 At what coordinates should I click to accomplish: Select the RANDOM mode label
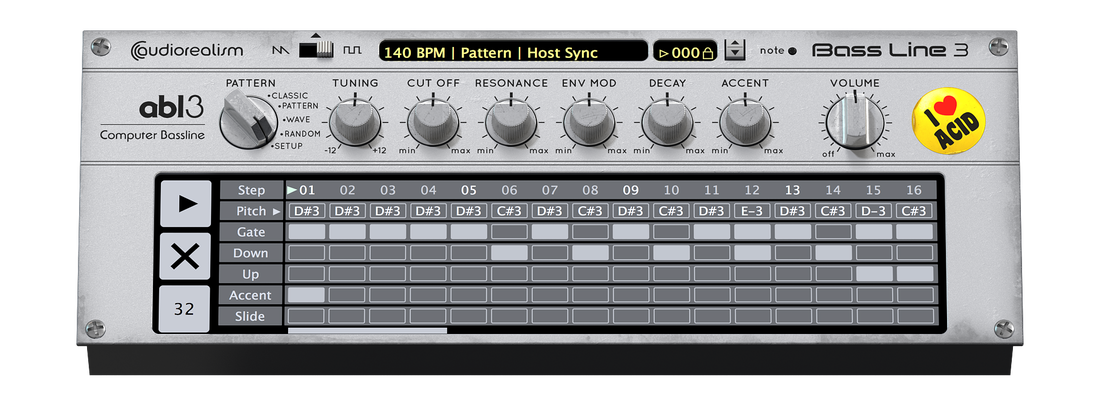point(298,133)
